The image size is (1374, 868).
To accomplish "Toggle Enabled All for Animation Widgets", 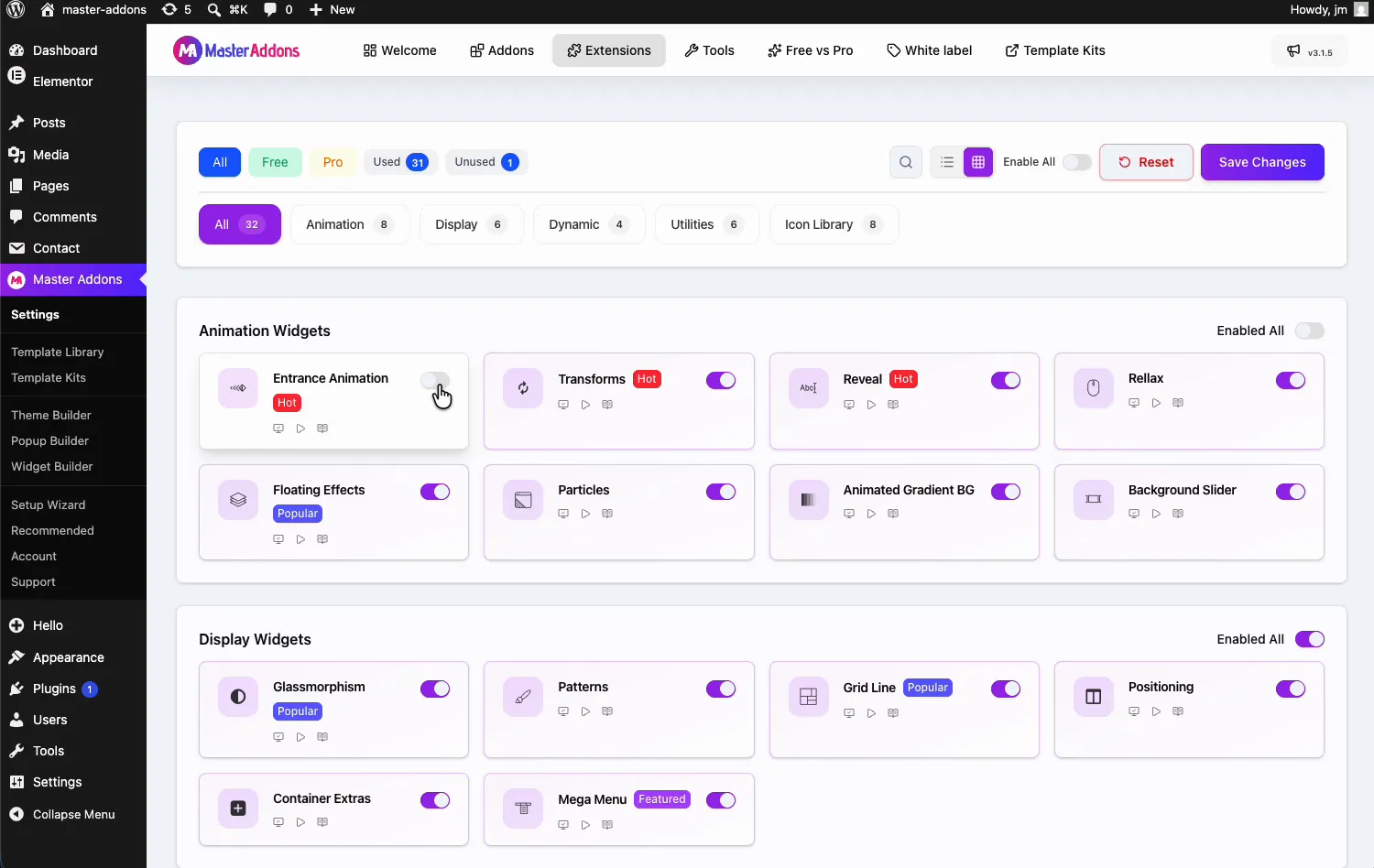I will (x=1309, y=331).
